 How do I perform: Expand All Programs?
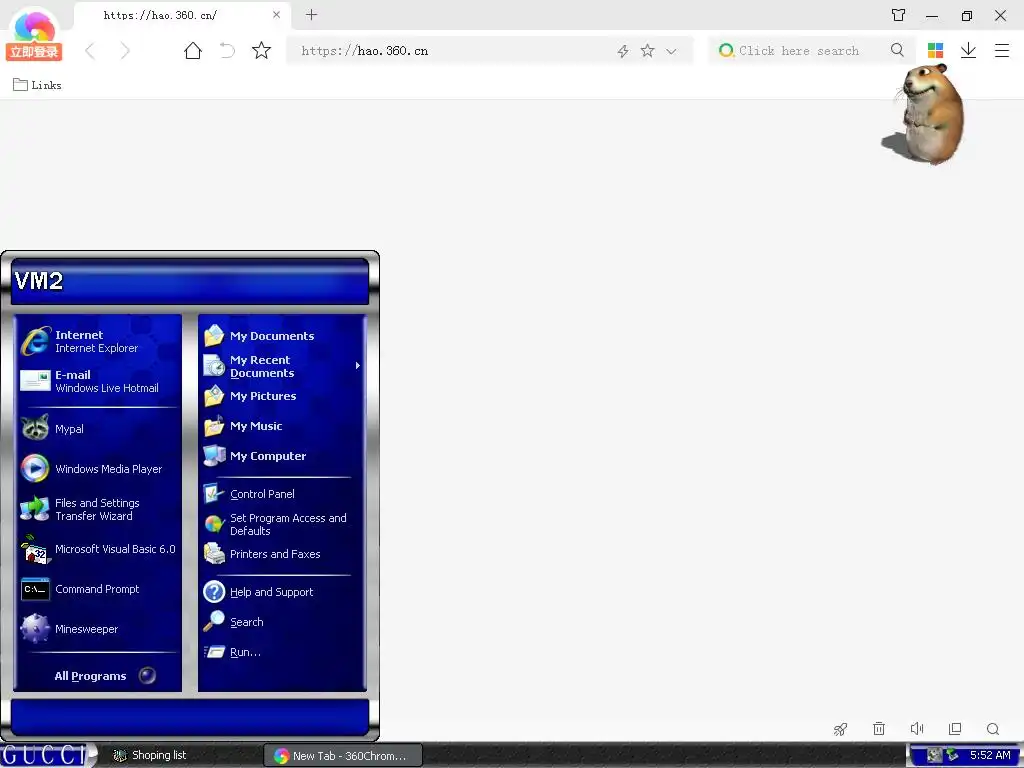104,675
